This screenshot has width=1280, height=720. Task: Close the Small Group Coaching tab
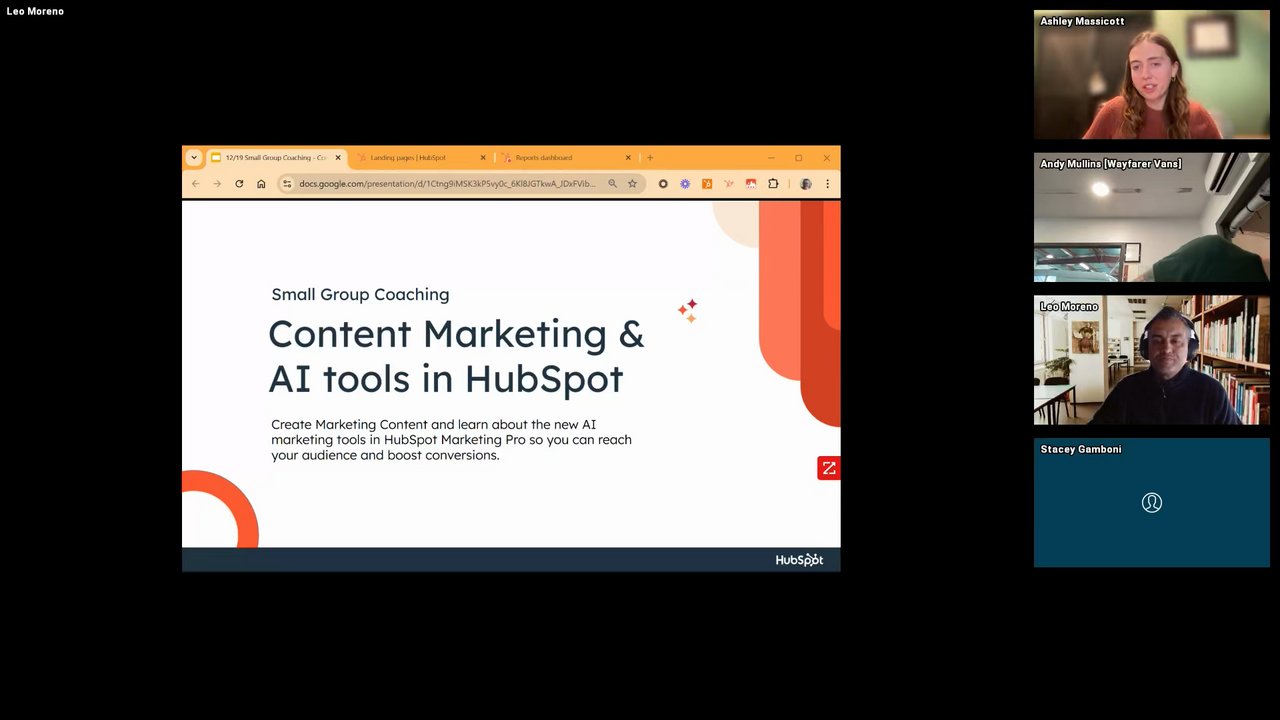(x=338, y=157)
